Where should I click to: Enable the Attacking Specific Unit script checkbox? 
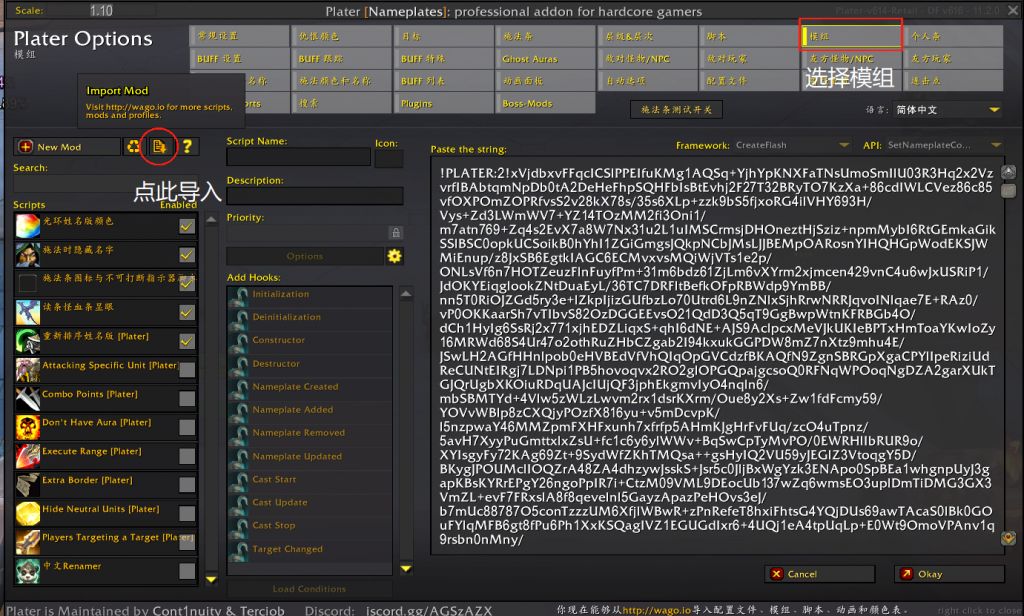(x=187, y=370)
